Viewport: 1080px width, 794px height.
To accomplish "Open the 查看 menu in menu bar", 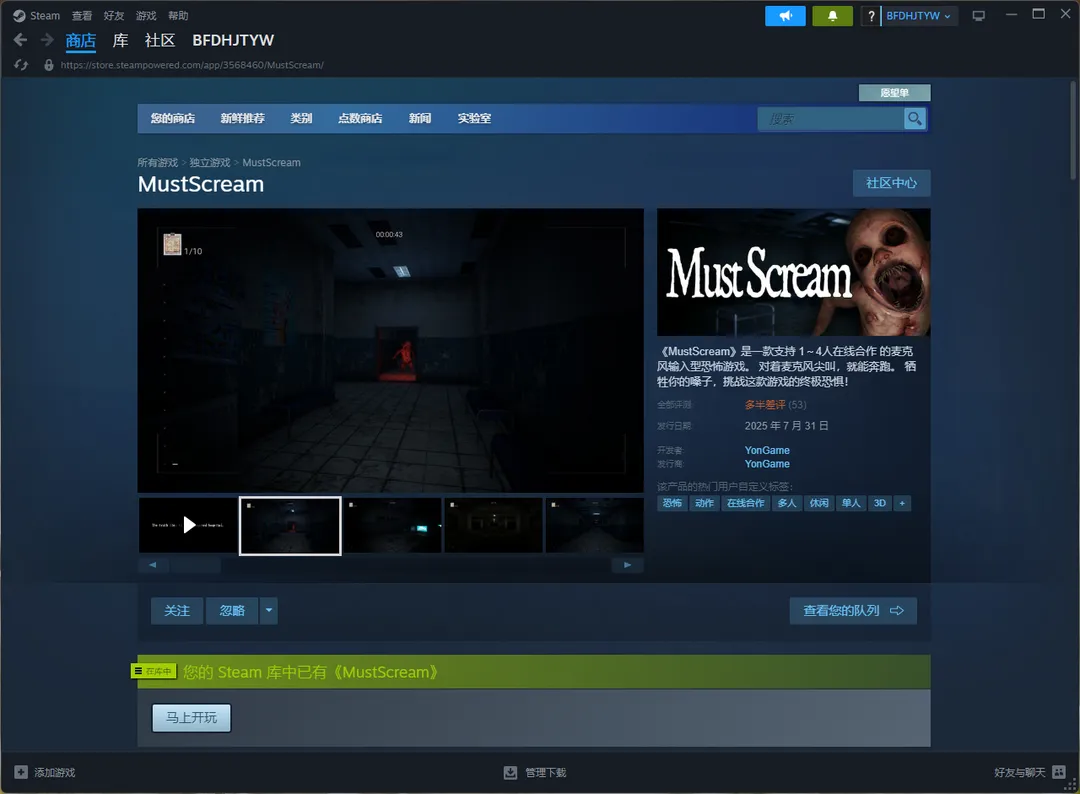I will [82, 16].
